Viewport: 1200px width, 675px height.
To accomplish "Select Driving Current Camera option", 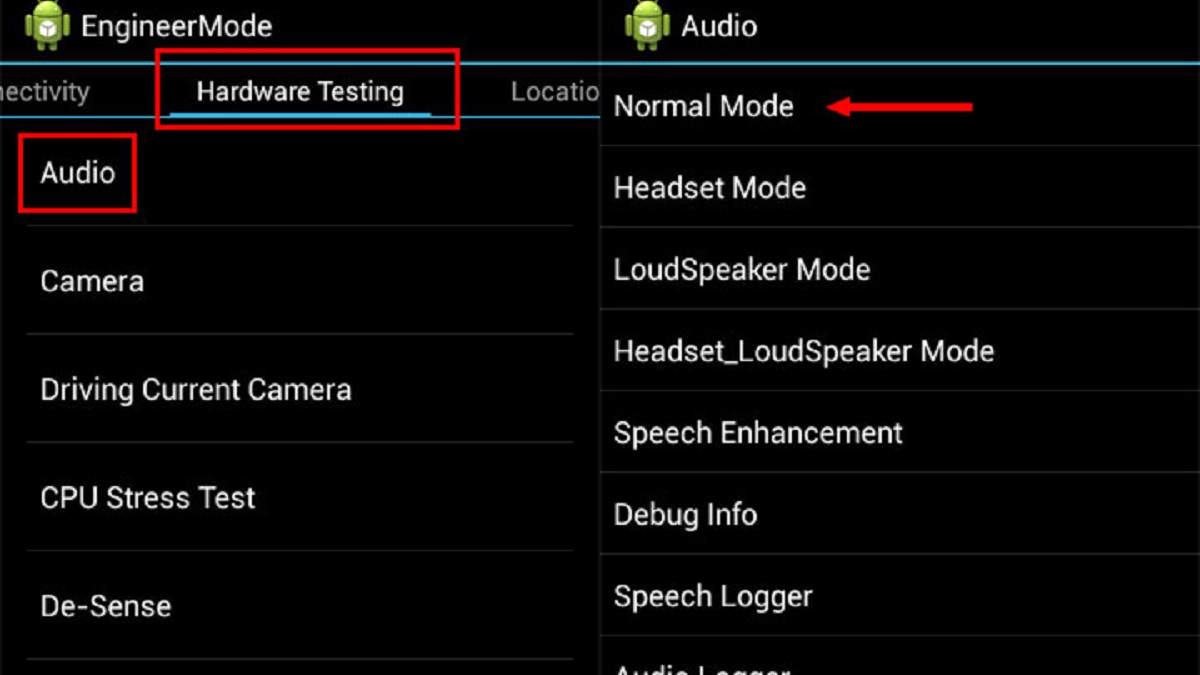I will tap(300, 389).
